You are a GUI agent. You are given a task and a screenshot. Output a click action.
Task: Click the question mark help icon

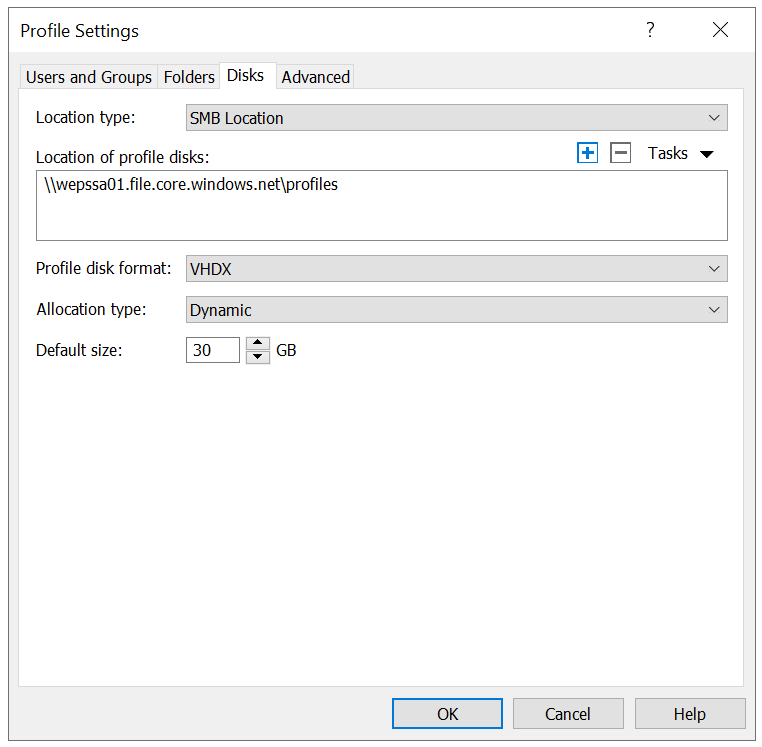[x=650, y=30]
